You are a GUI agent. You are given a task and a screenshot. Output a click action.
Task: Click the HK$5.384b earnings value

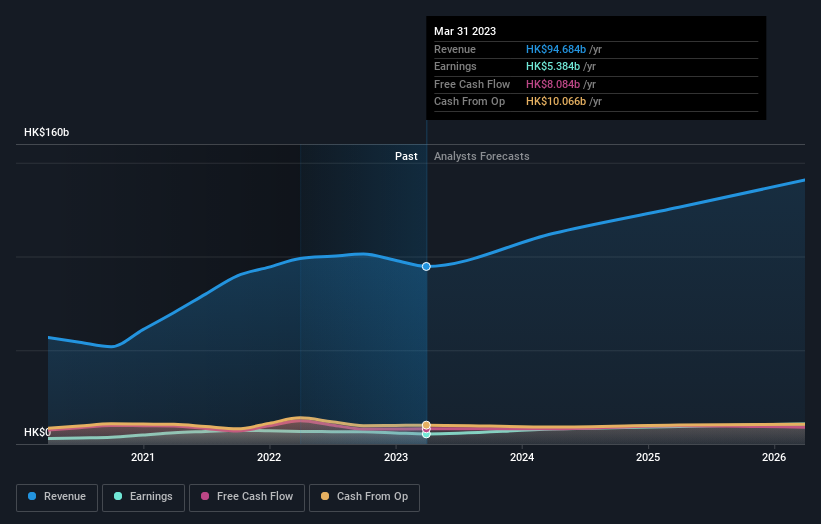(x=553, y=66)
